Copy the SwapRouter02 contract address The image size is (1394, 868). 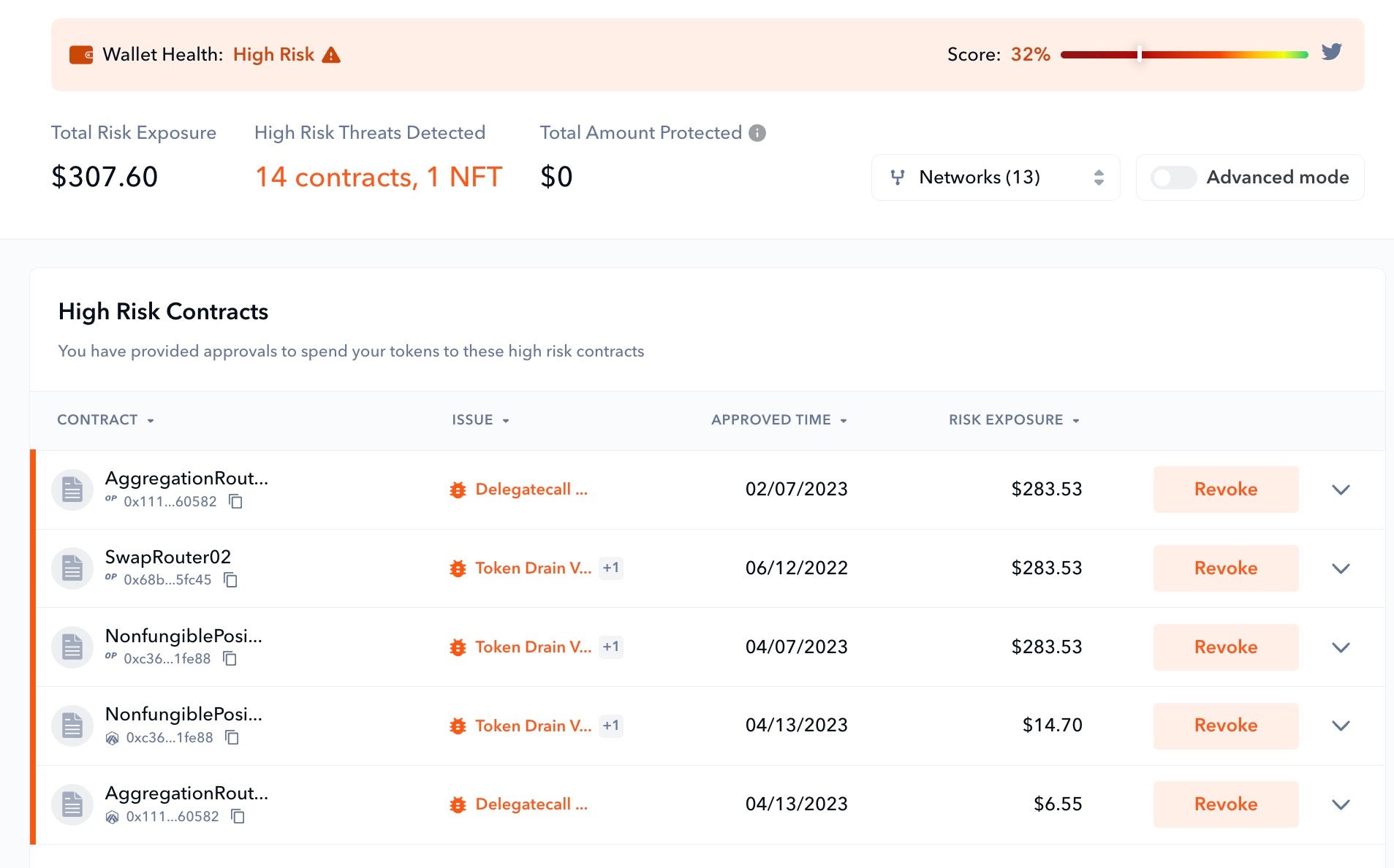point(230,580)
